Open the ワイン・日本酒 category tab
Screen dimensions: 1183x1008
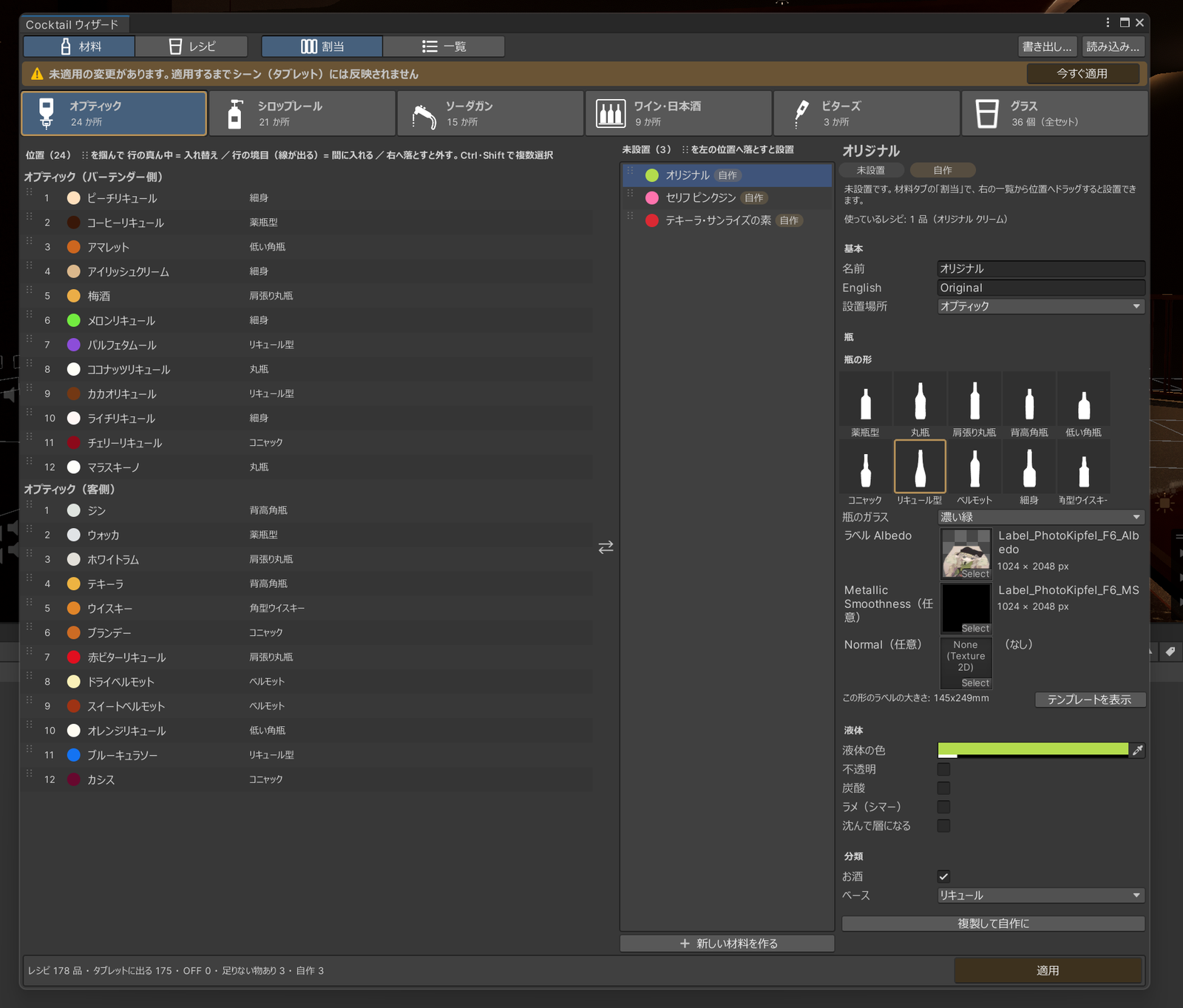click(x=678, y=113)
